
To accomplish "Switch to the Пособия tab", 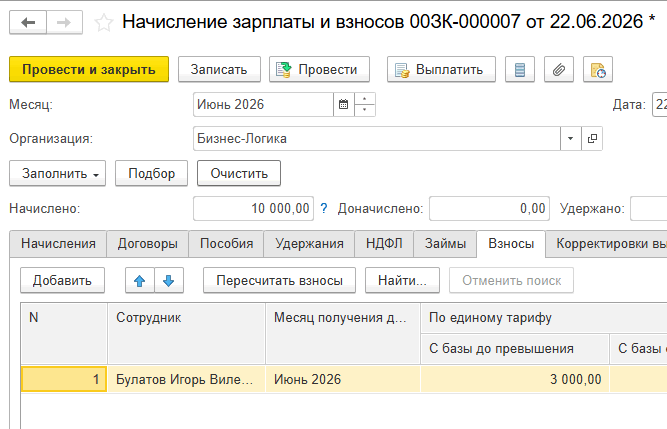I will point(226,244).
